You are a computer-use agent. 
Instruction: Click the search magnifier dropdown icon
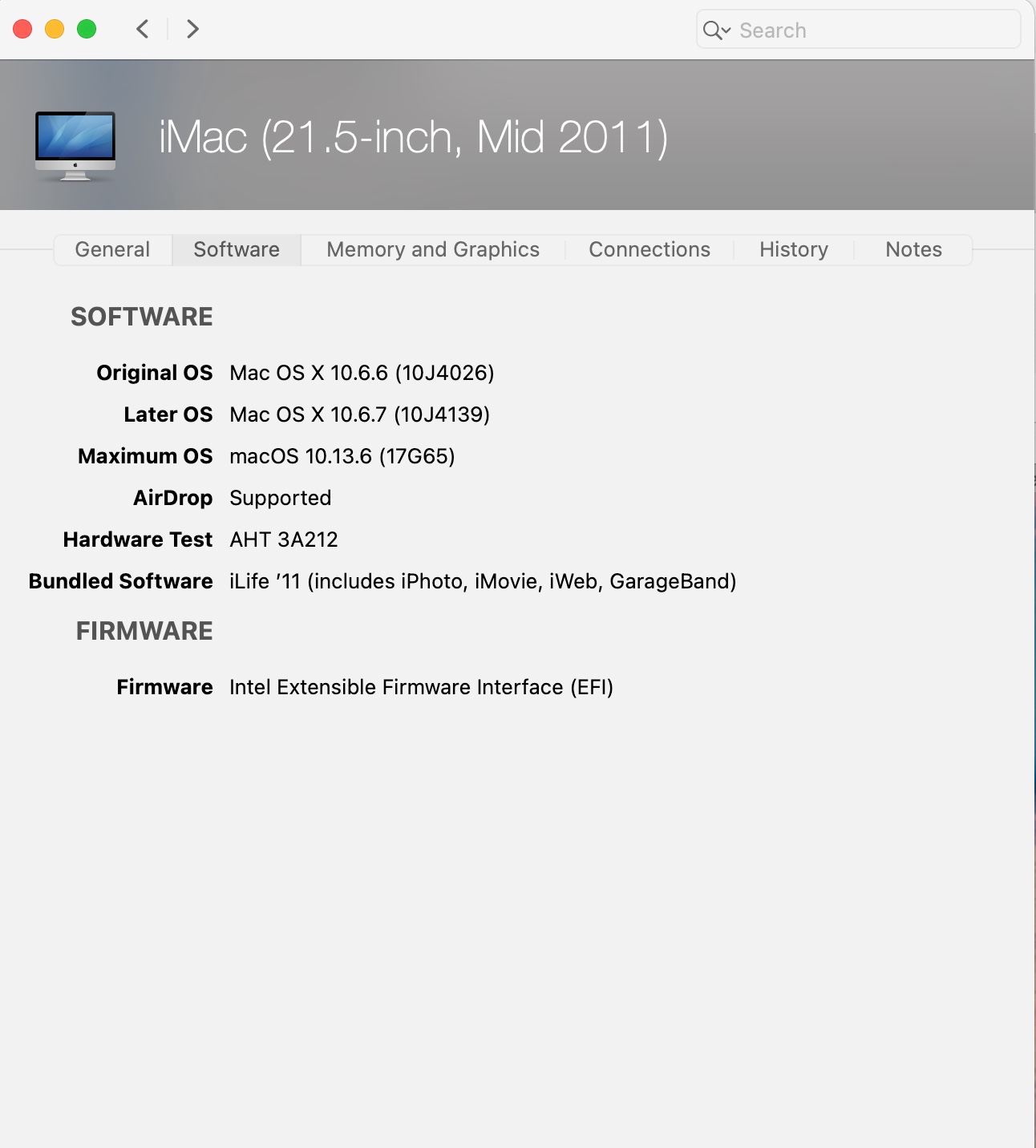coord(717,30)
